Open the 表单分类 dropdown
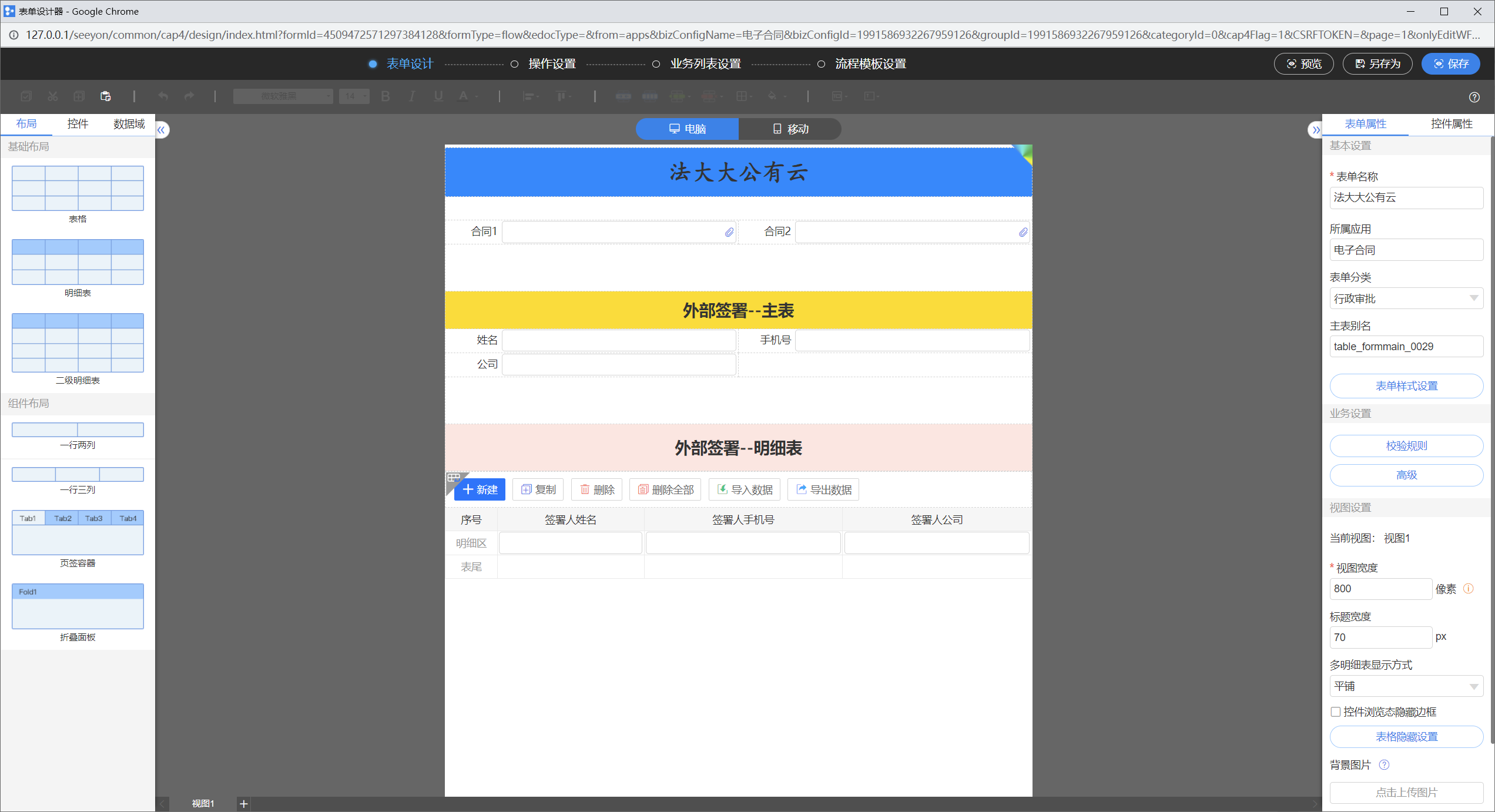This screenshot has width=1495, height=812. tap(1406, 298)
